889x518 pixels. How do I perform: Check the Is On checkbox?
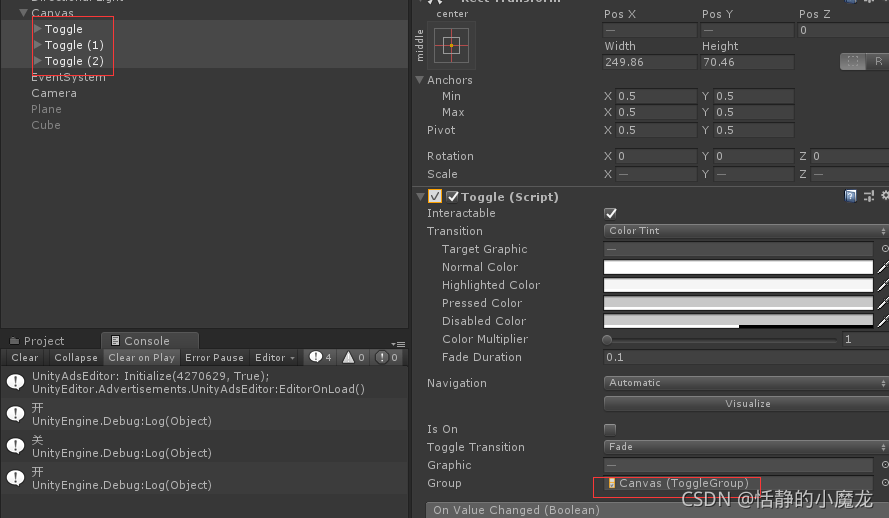point(610,430)
